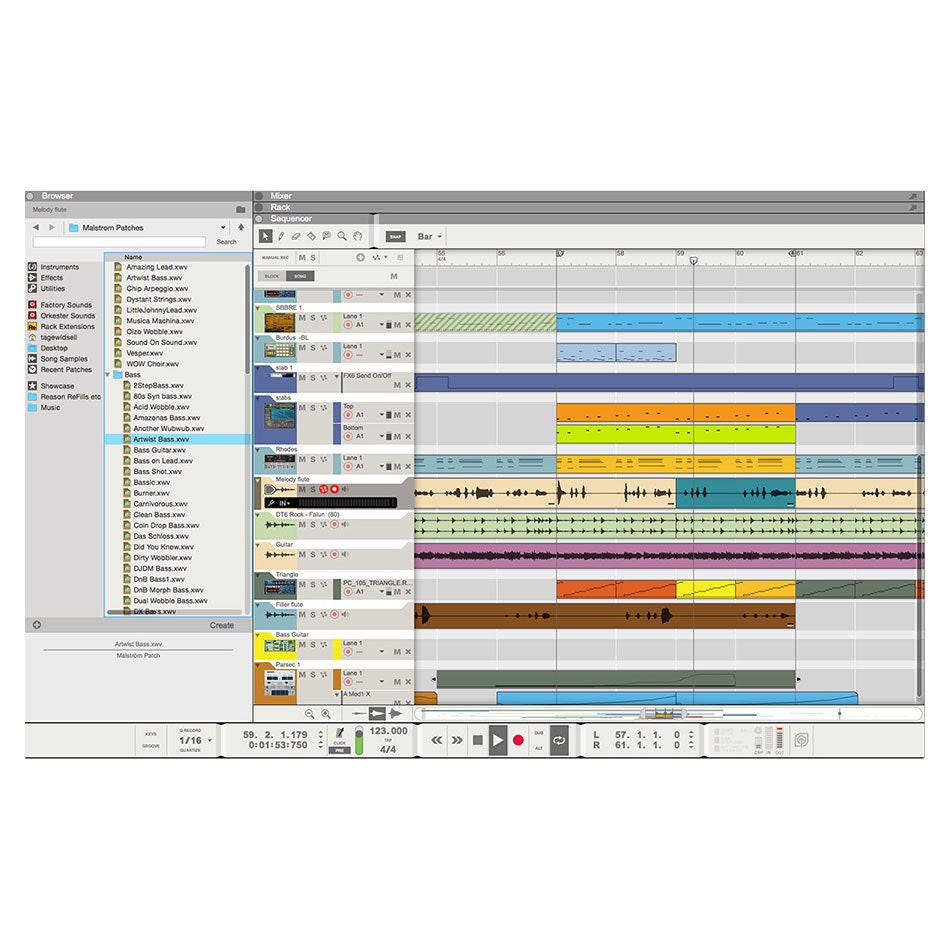Open the Mixer panel header
950x950 pixels.
[x=588, y=196]
